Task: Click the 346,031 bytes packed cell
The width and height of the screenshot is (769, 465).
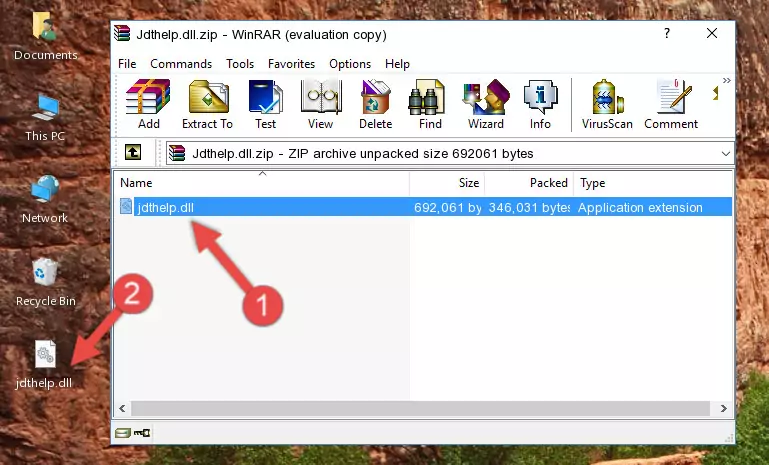Action: pyautogui.click(x=529, y=207)
